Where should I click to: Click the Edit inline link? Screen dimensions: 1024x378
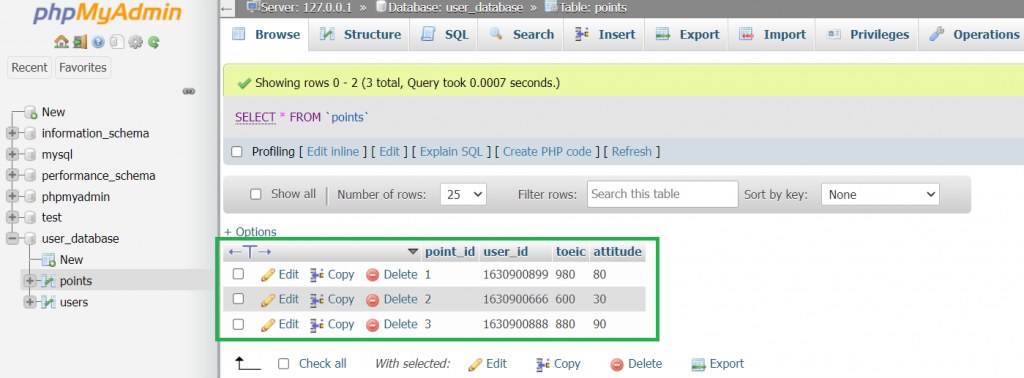pyautogui.click(x=333, y=151)
